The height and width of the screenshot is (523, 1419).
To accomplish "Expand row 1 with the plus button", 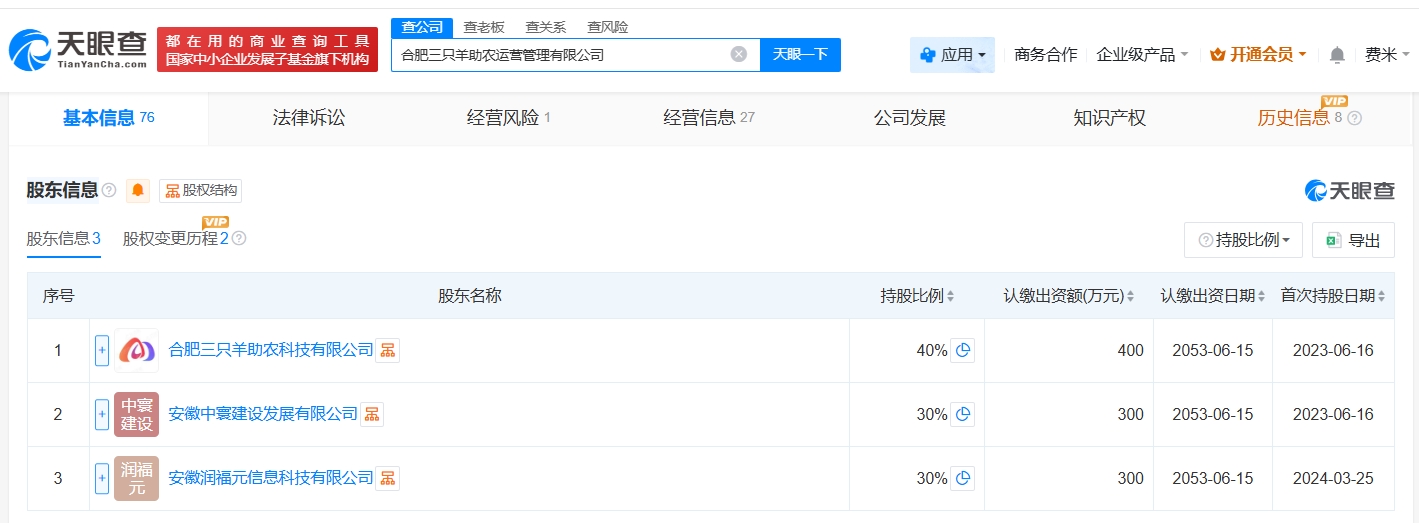I will click(102, 350).
